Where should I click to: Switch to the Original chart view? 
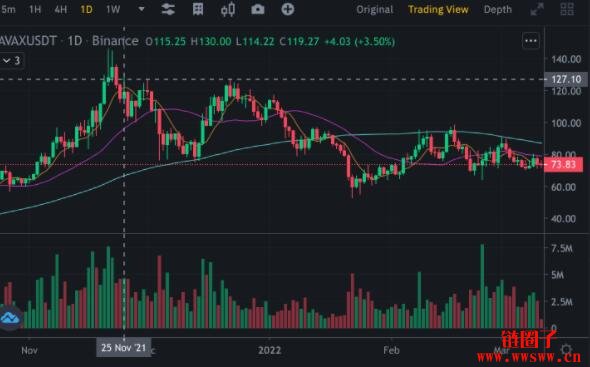click(x=374, y=9)
